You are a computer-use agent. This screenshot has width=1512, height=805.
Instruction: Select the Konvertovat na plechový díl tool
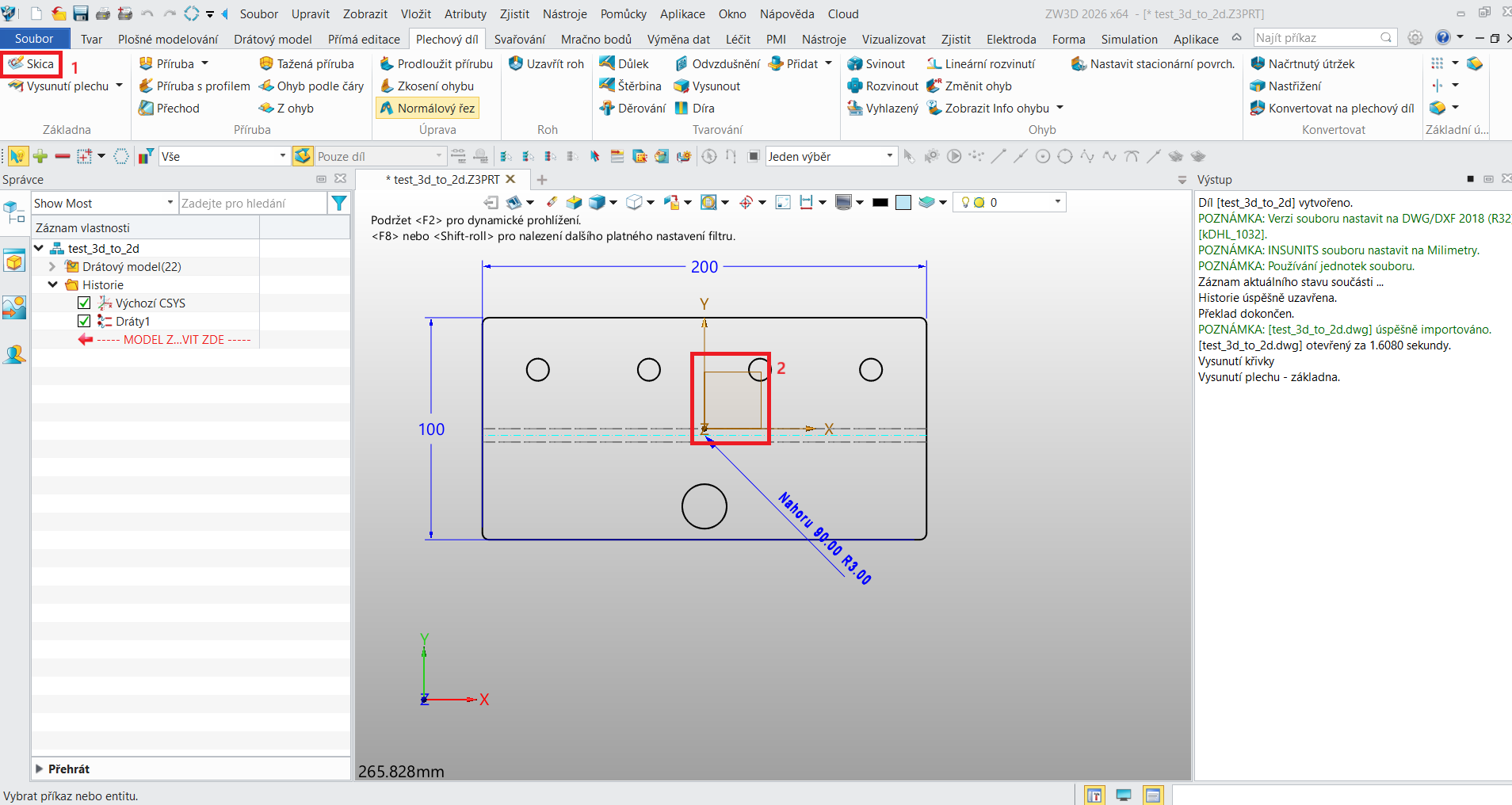[1332, 108]
